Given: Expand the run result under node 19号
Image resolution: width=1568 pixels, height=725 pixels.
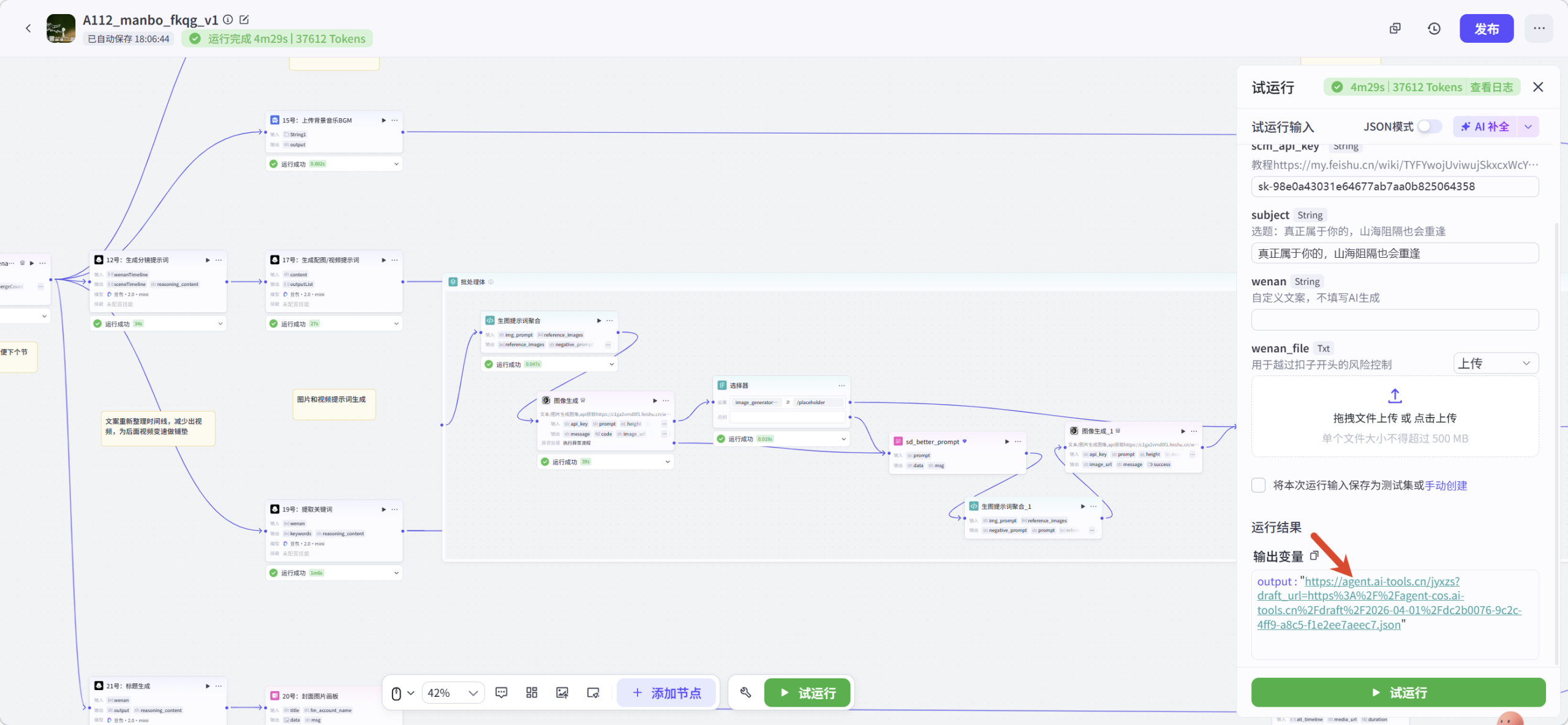Looking at the screenshot, I should tap(396, 573).
